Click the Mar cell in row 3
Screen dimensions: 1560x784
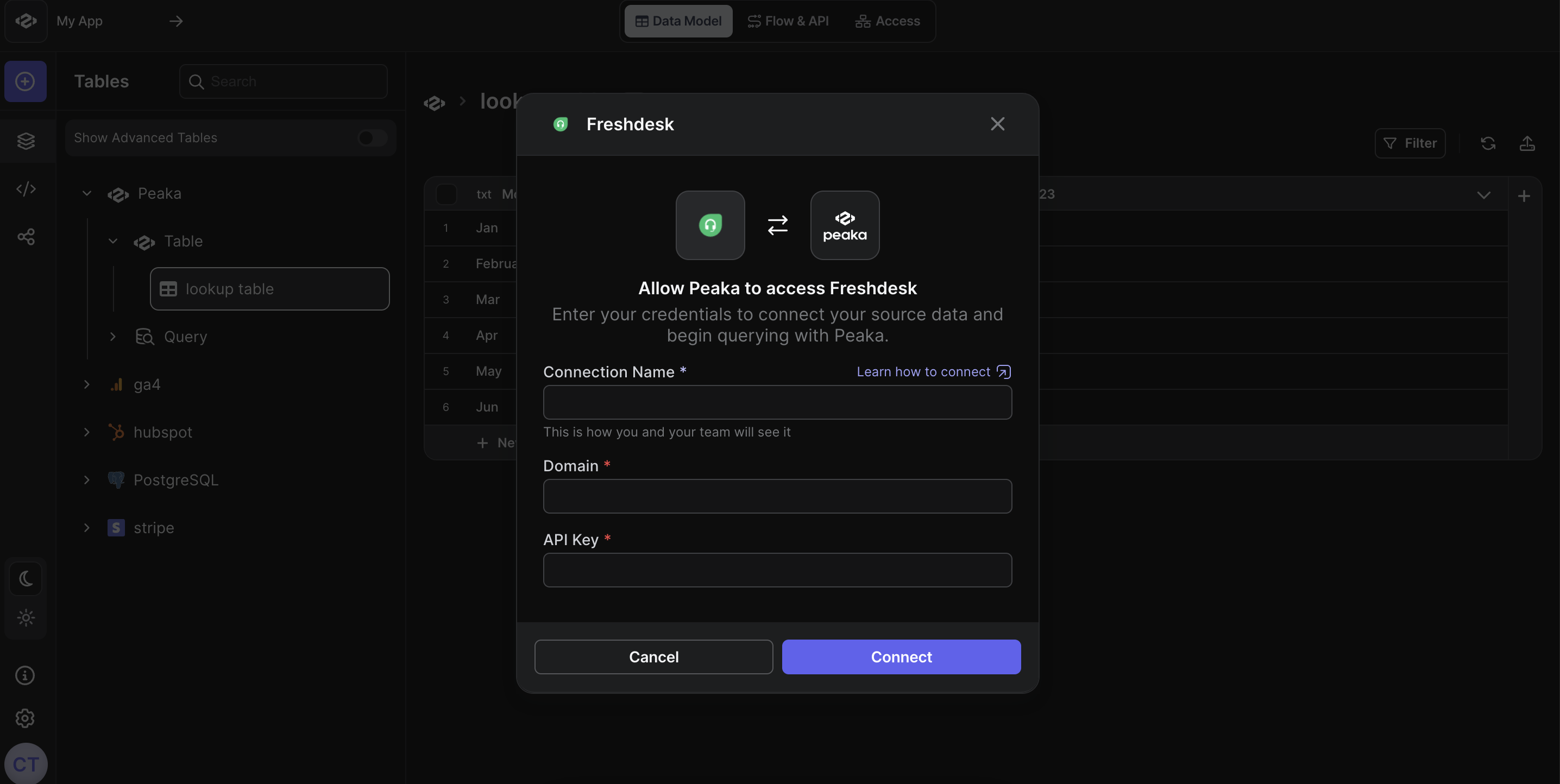(488, 299)
